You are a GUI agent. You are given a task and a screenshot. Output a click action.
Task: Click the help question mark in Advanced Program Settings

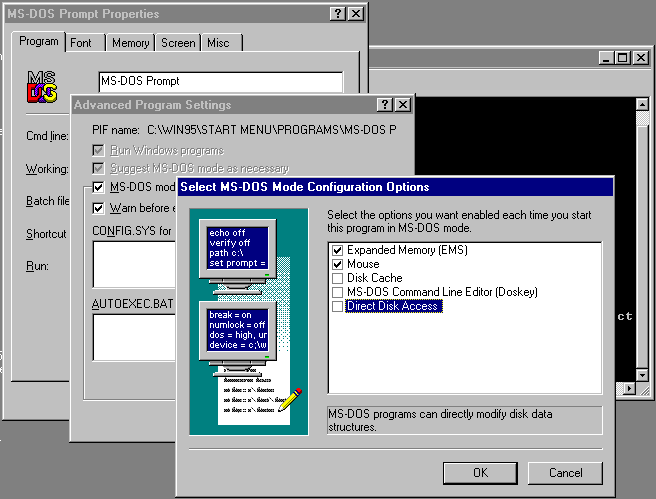click(384, 105)
